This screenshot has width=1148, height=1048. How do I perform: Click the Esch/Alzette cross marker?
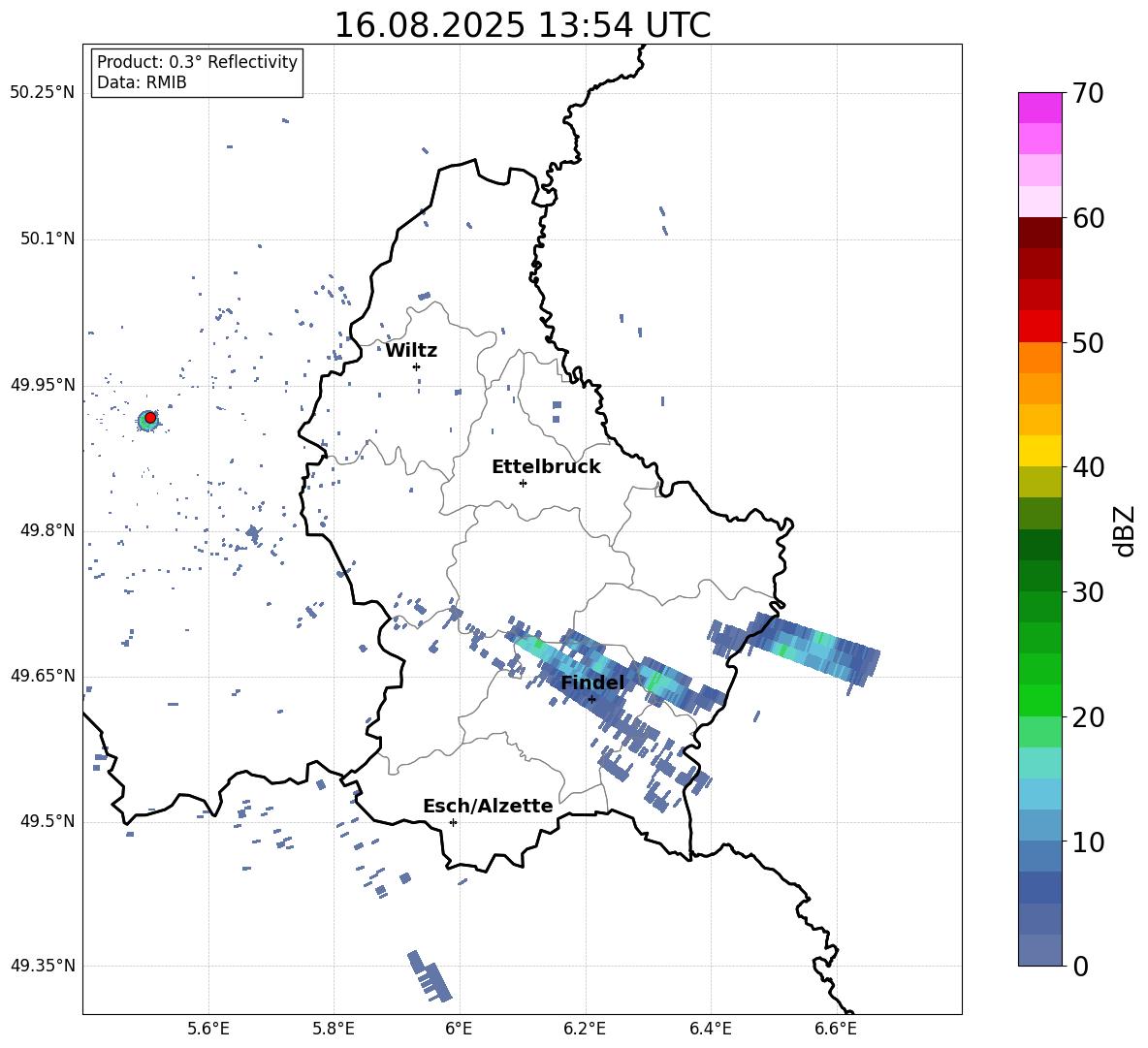click(453, 822)
